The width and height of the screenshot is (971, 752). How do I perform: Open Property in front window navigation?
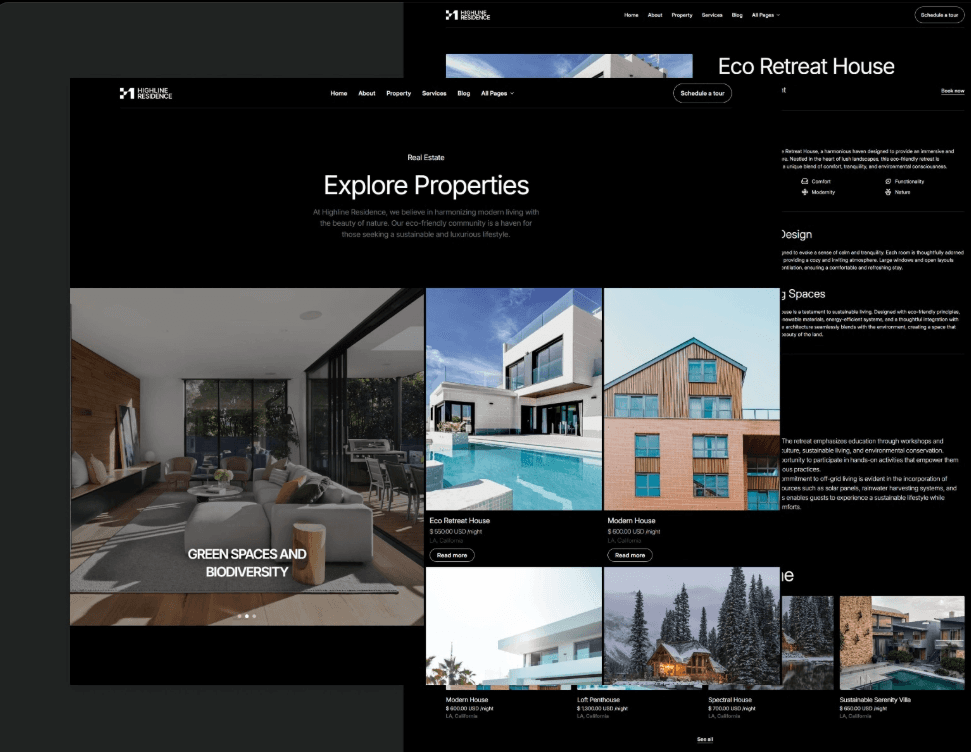398,94
